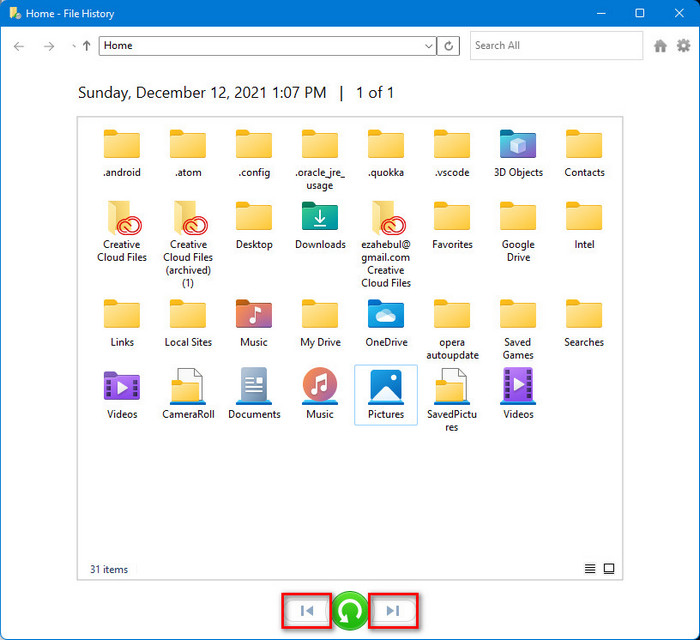The width and height of the screenshot is (700, 640).
Task: Open the .android folder
Action: (122, 153)
